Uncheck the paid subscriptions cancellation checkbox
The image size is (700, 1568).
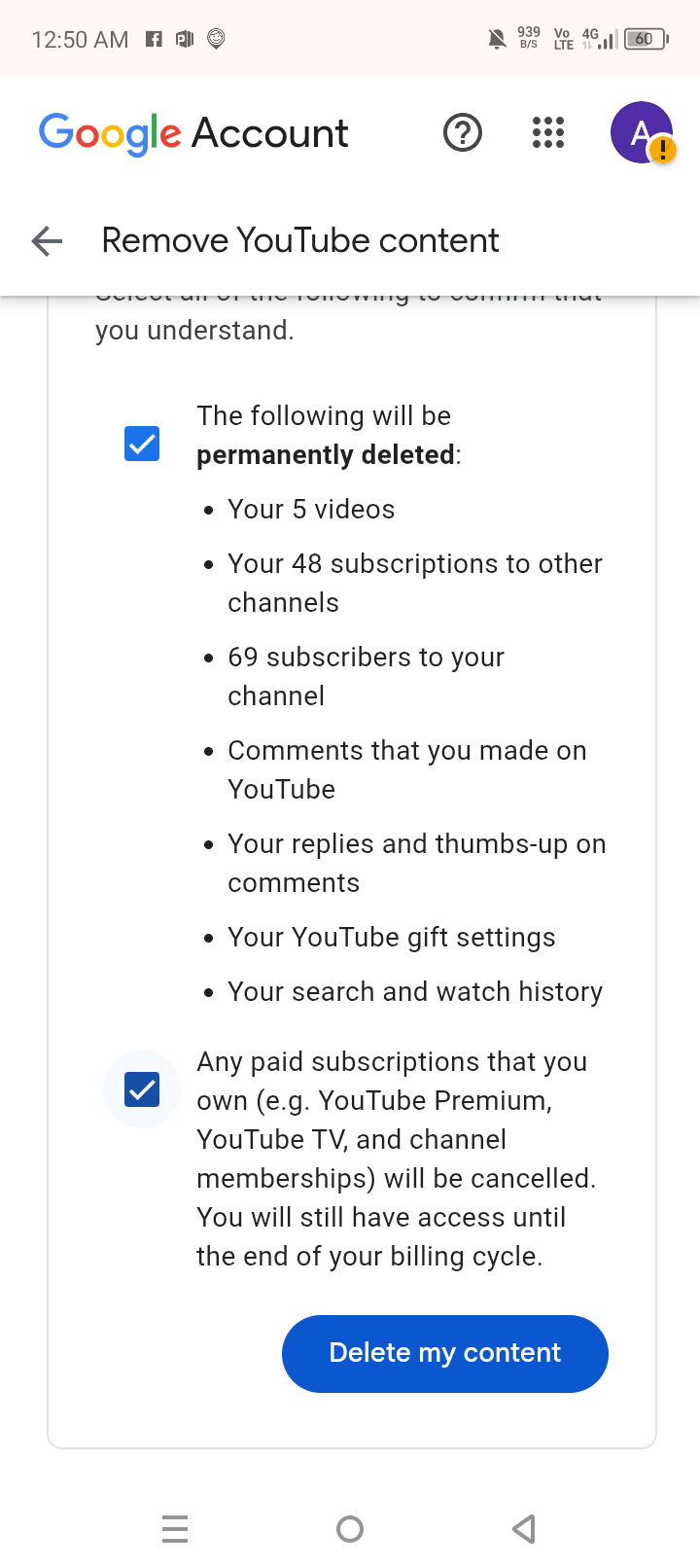point(142,1089)
